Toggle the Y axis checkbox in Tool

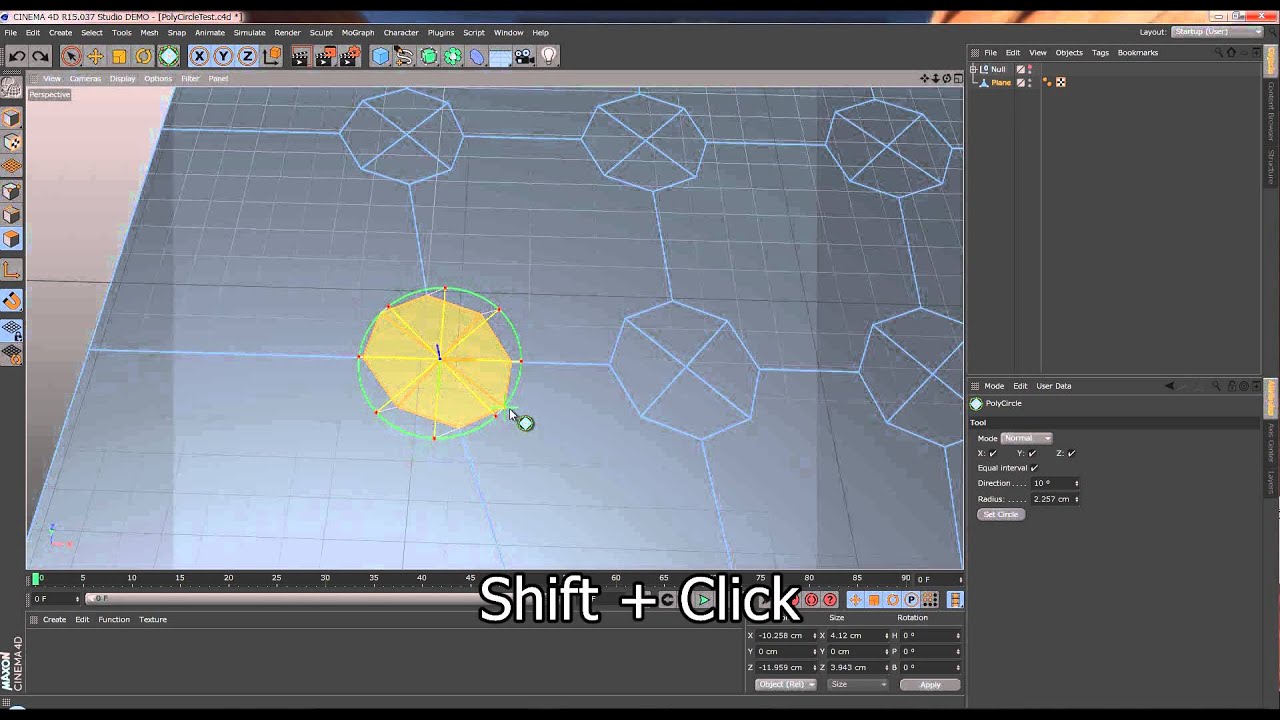(1032, 453)
